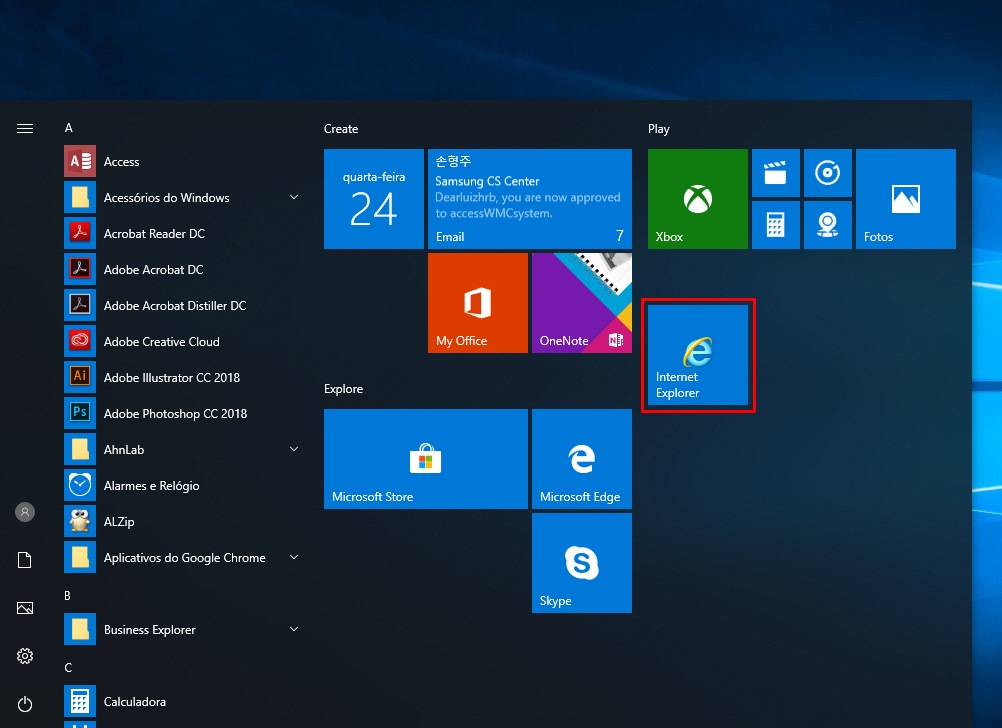Viewport: 1002px width, 728px height.
Task: Launch Adobe Illustrator CC 2018
Action: tap(182, 378)
